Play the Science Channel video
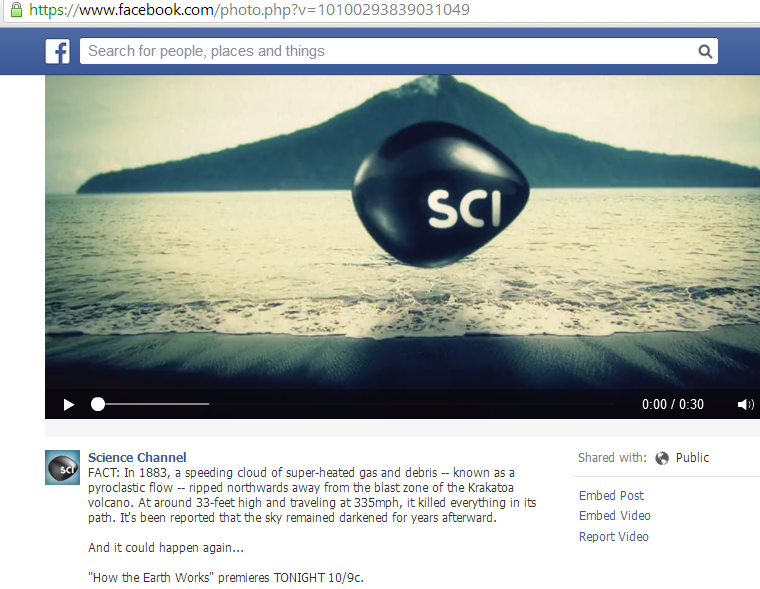760x589 pixels. tap(69, 404)
